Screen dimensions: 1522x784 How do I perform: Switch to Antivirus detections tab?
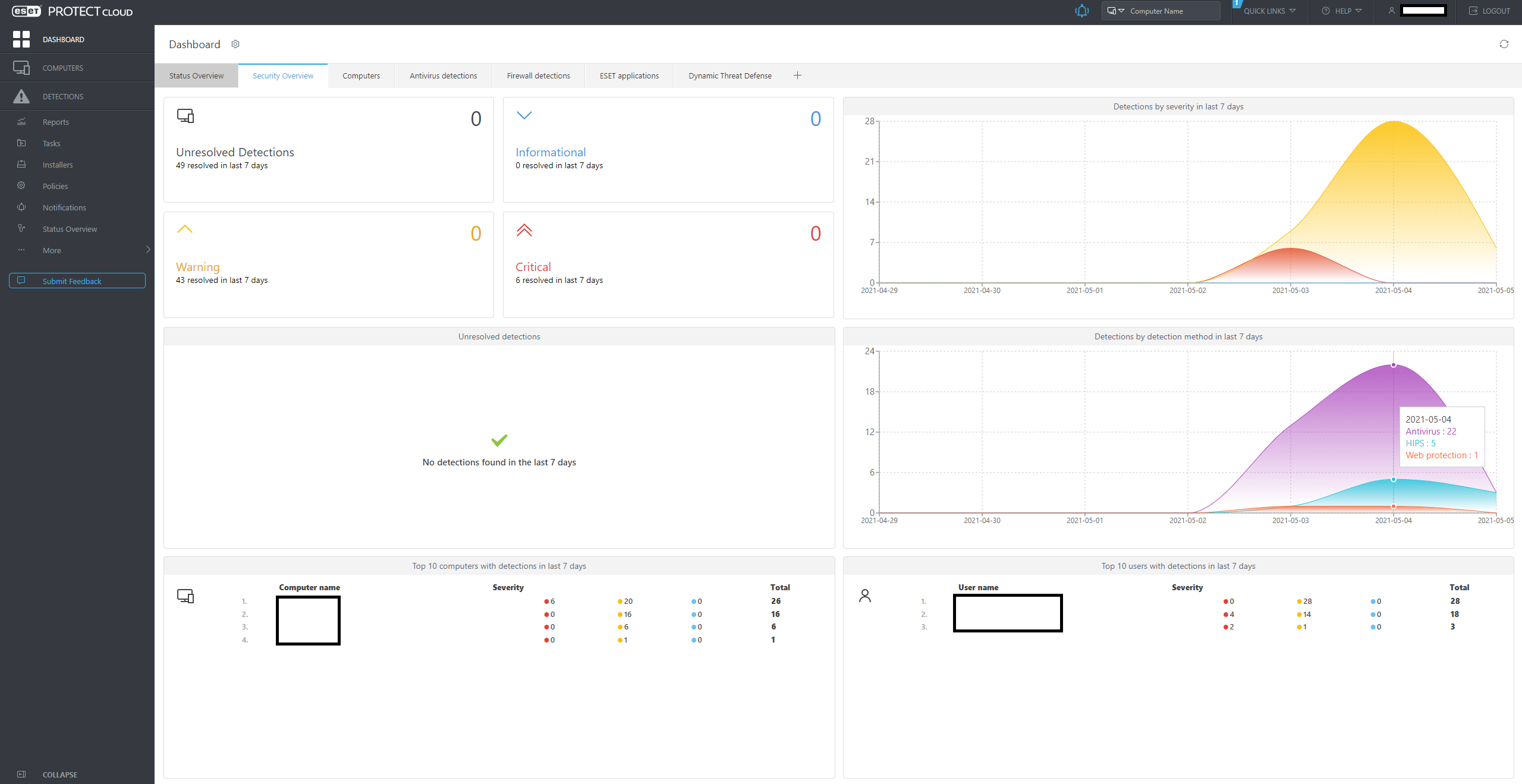coord(443,75)
